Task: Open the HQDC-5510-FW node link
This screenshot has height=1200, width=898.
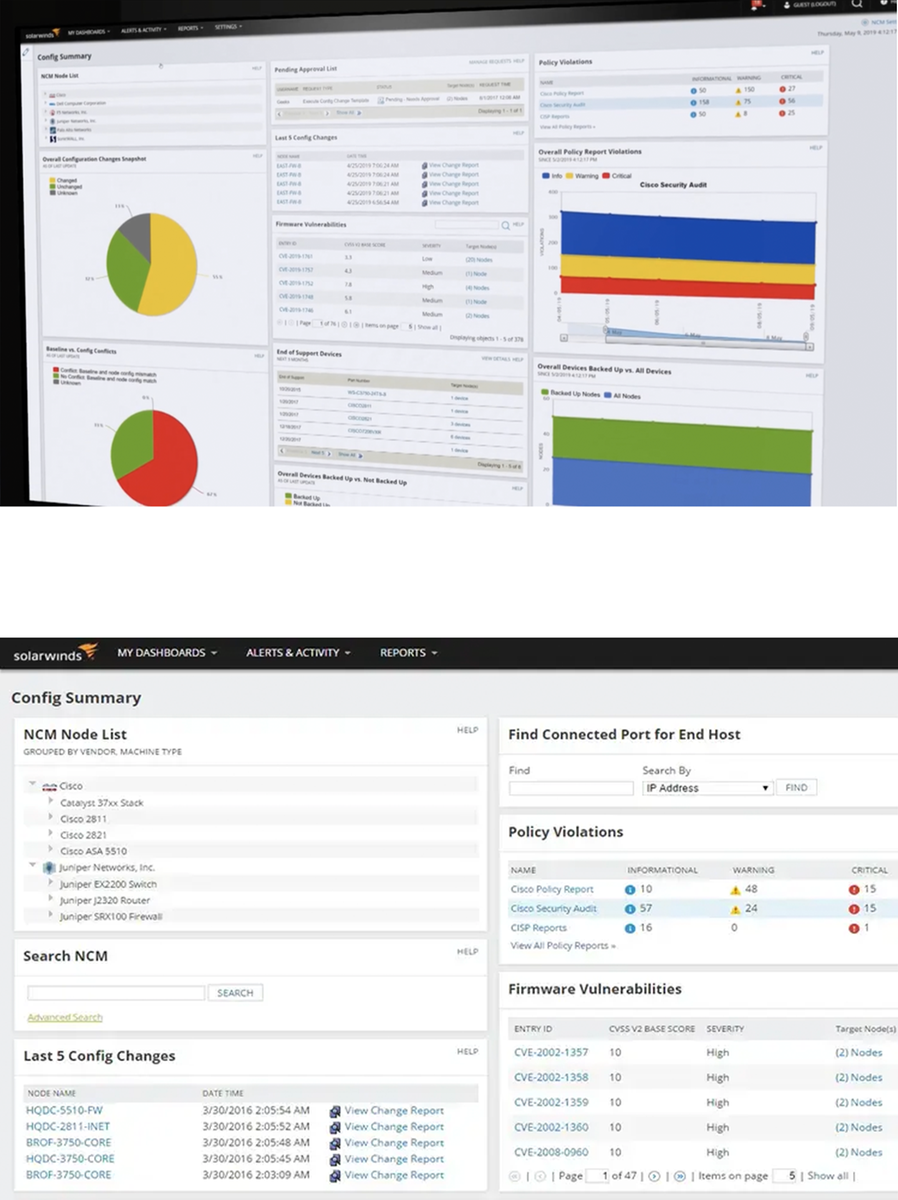Action: [x=64, y=1110]
